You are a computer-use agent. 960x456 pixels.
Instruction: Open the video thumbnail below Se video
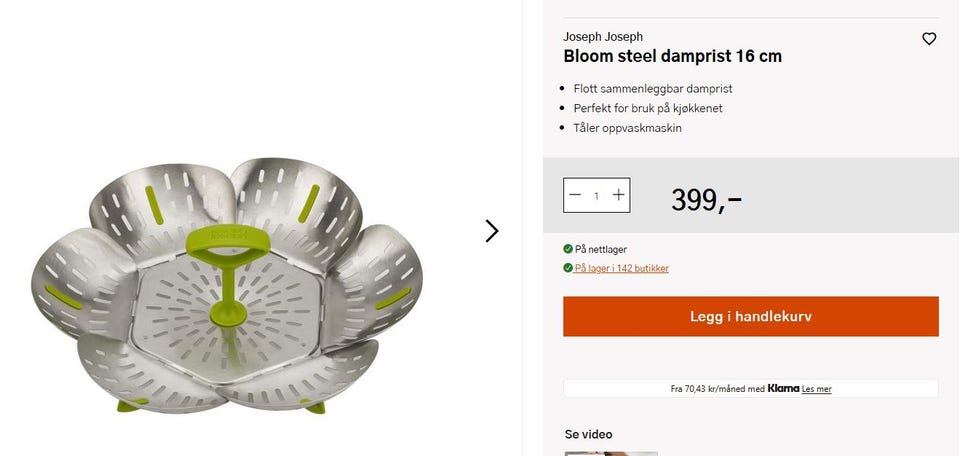coord(611,454)
